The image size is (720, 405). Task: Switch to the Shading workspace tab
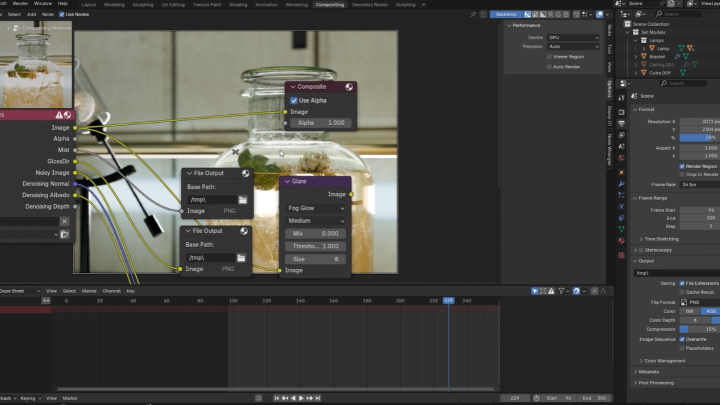(x=238, y=5)
